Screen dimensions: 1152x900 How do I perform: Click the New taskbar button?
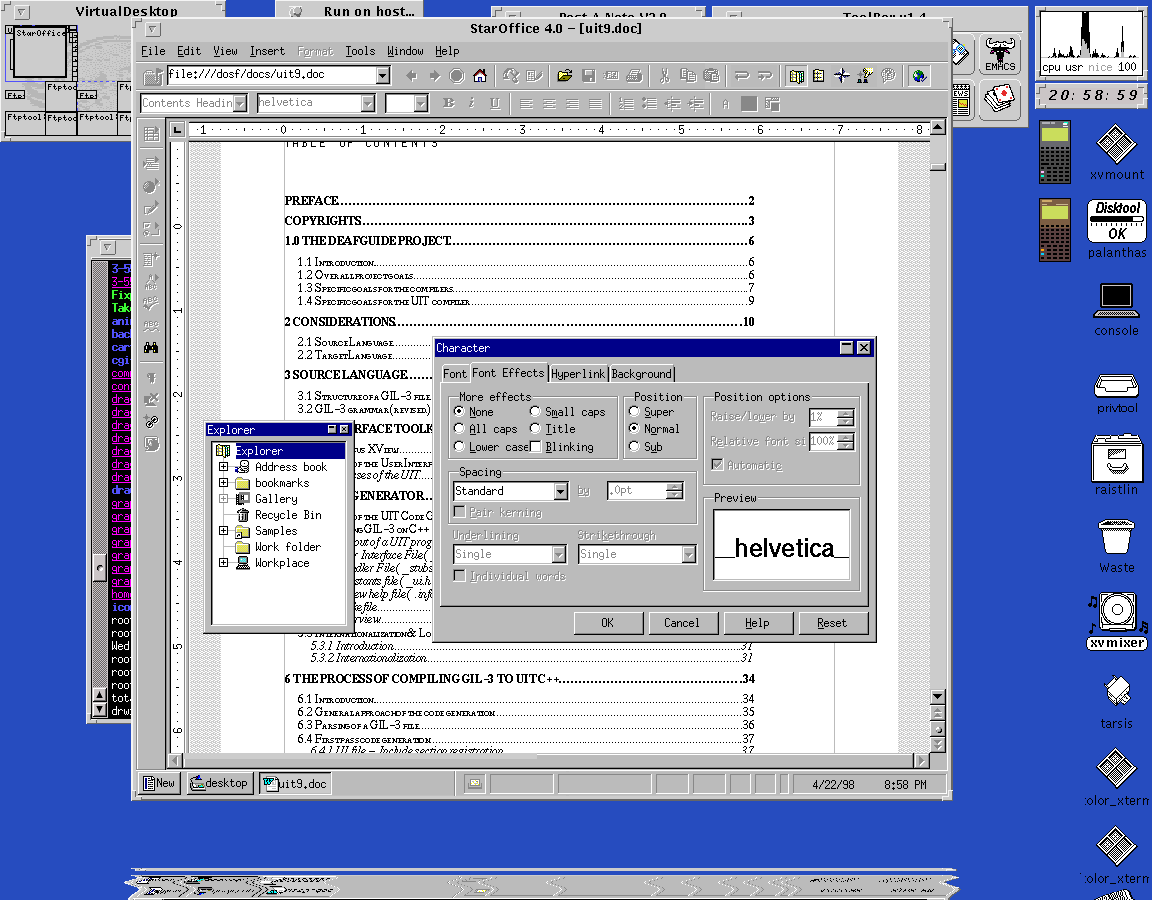(159, 783)
